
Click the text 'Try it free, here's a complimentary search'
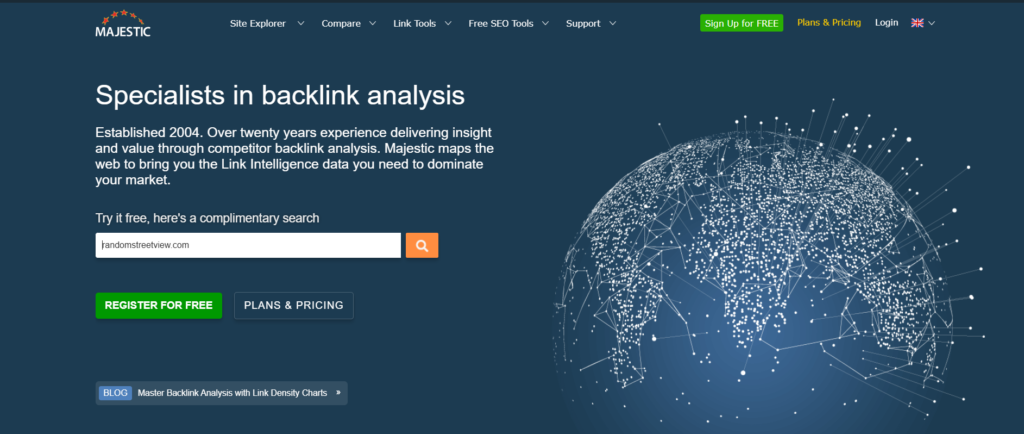point(208,218)
